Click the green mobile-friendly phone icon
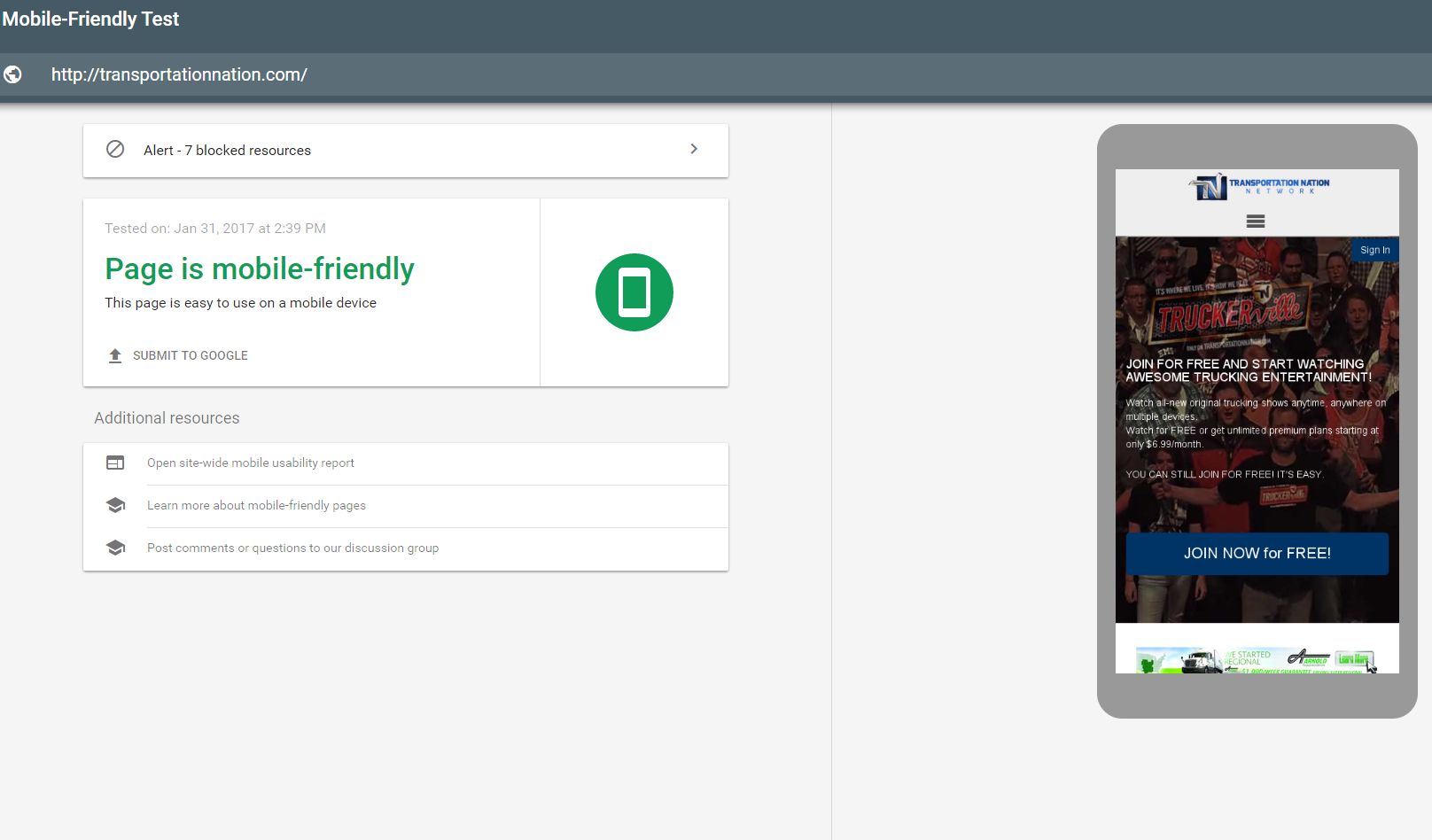The image size is (1432, 840). pos(634,292)
